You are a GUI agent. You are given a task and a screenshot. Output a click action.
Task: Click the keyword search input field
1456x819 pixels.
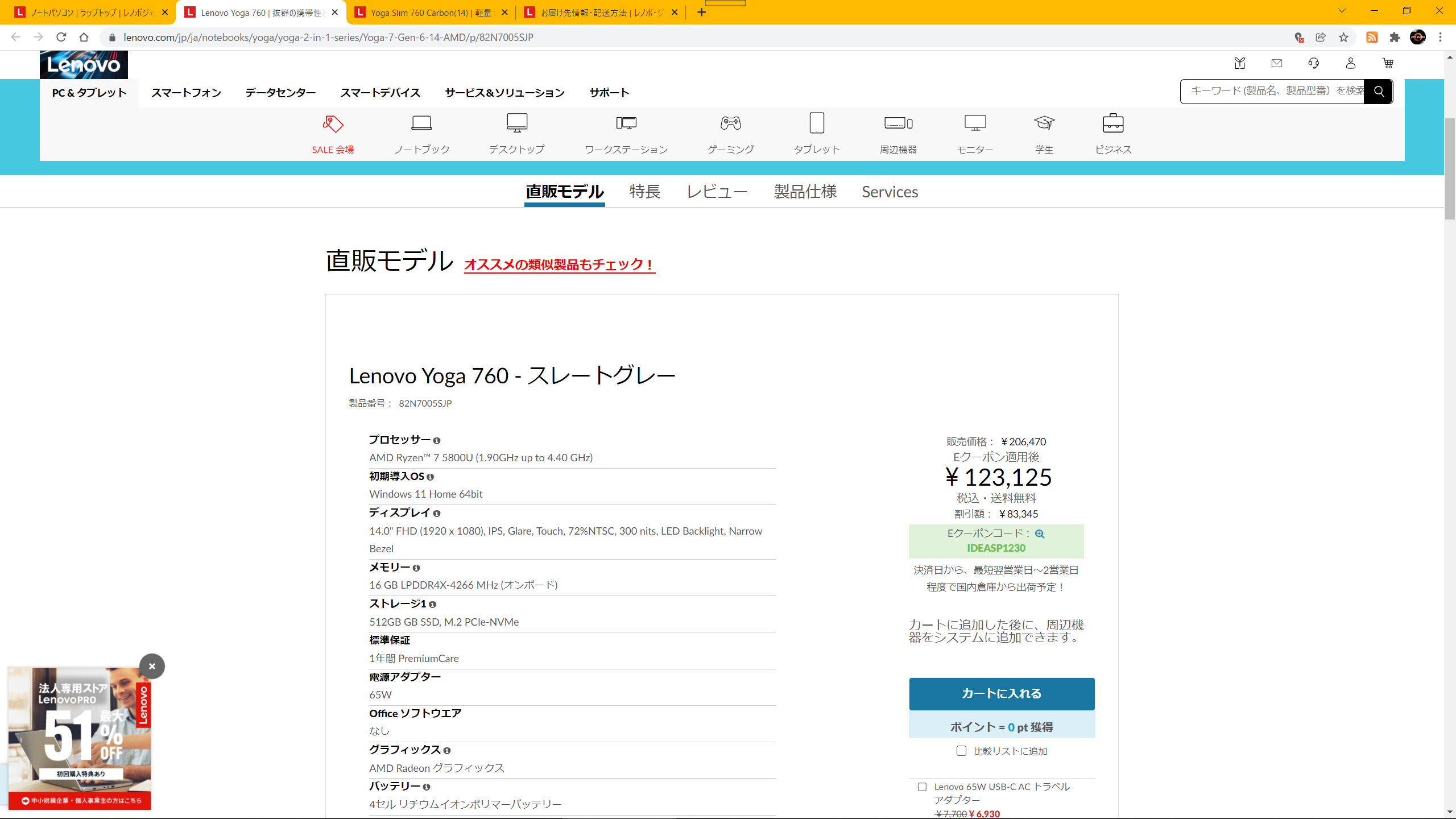pyautogui.click(x=1272, y=92)
